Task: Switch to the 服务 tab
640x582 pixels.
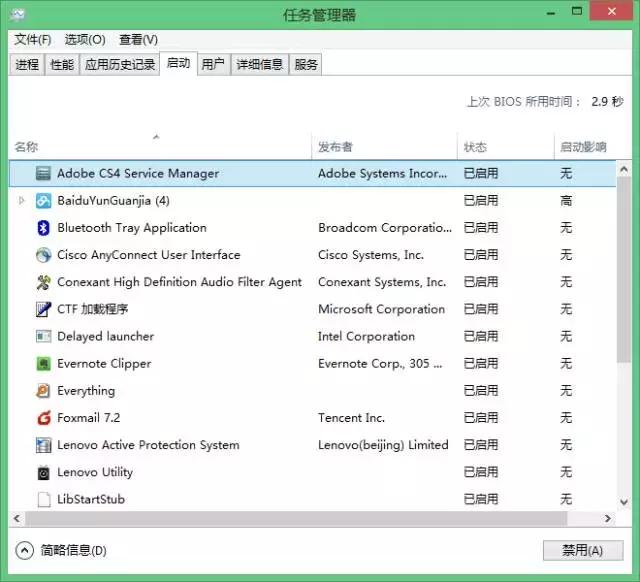Action: (306, 64)
